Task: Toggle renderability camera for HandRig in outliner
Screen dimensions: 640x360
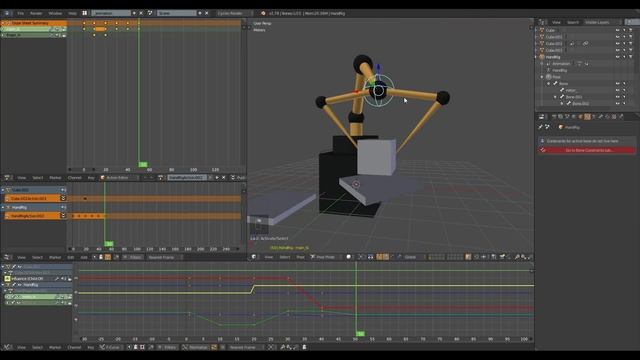Action: click(631, 57)
